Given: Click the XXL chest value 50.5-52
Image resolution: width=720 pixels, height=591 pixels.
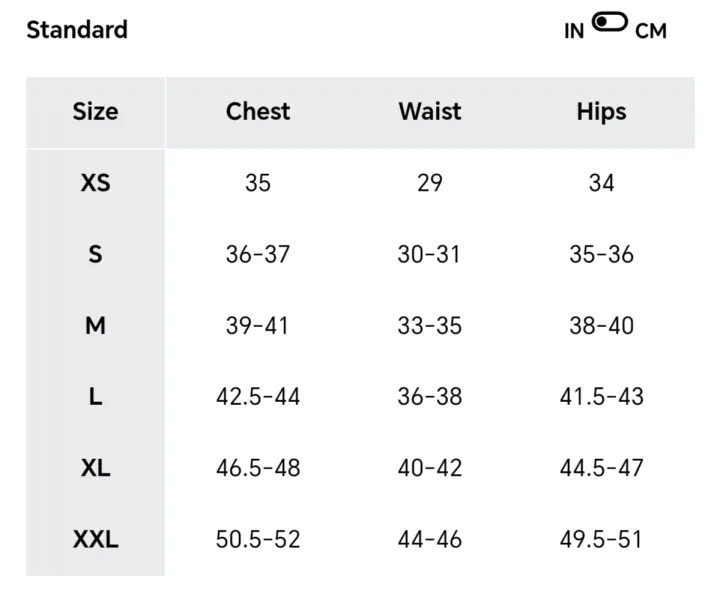Looking at the screenshot, I should point(258,540).
